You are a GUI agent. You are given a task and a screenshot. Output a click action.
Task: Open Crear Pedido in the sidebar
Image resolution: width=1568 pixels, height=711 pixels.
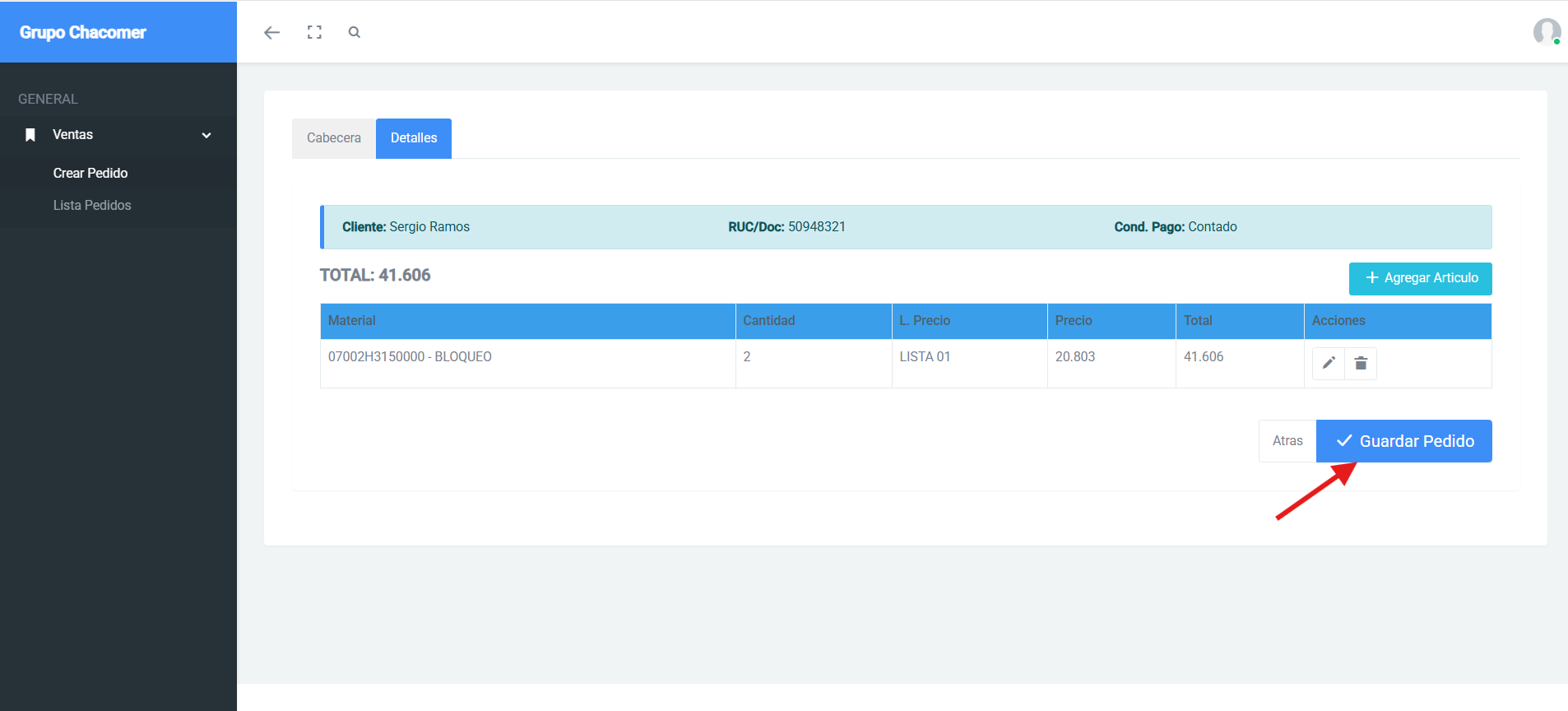pos(90,173)
